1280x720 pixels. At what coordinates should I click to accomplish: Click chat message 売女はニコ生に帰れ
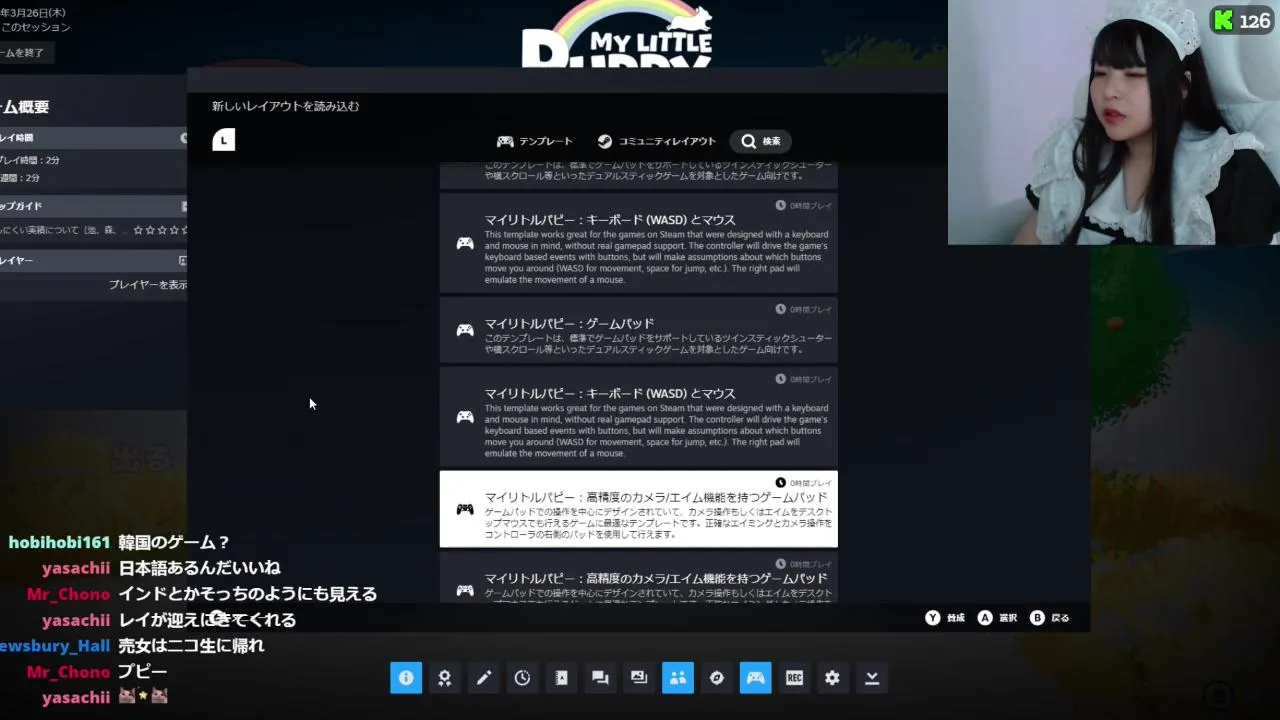191,646
